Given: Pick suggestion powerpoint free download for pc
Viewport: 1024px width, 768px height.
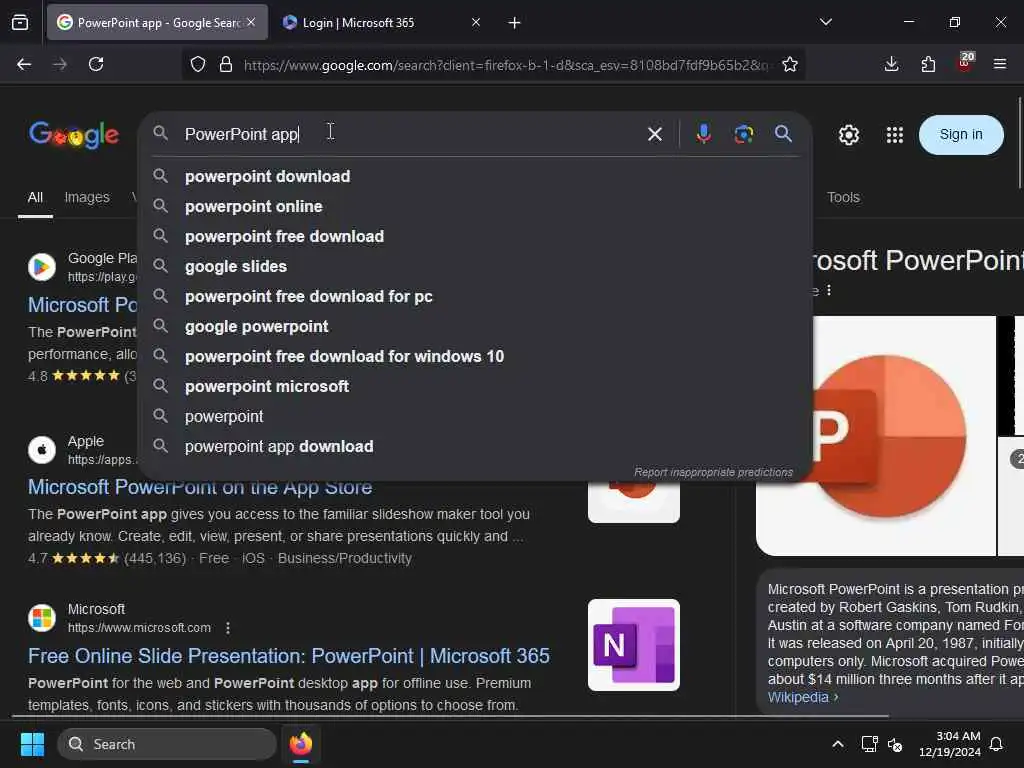Looking at the screenshot, I should tap(475, 296).
